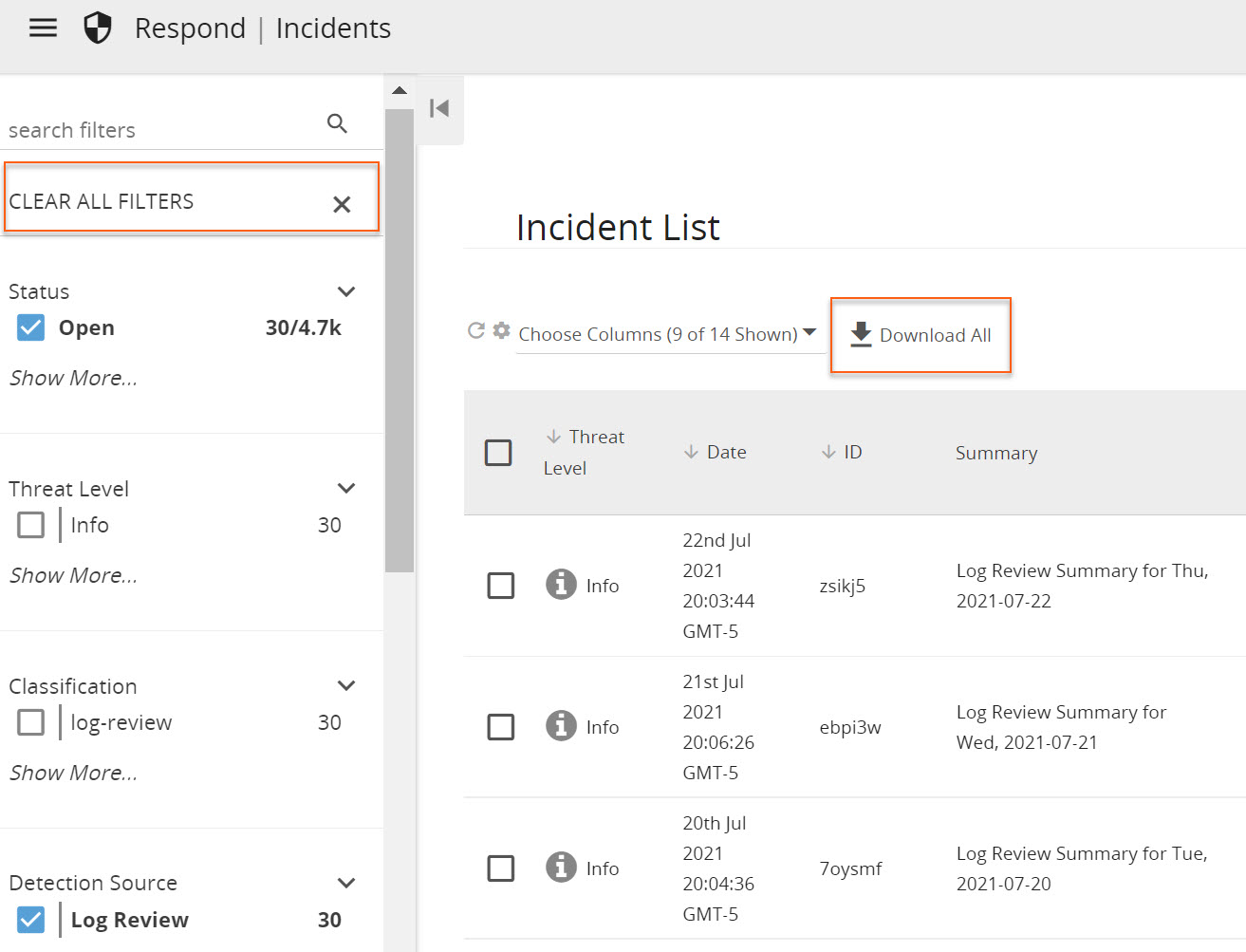Image resolution: width=1246 pixels, height=952 pixels.
Task: Click the X icon beside Clear All Filters
Action: pos(342,204)
